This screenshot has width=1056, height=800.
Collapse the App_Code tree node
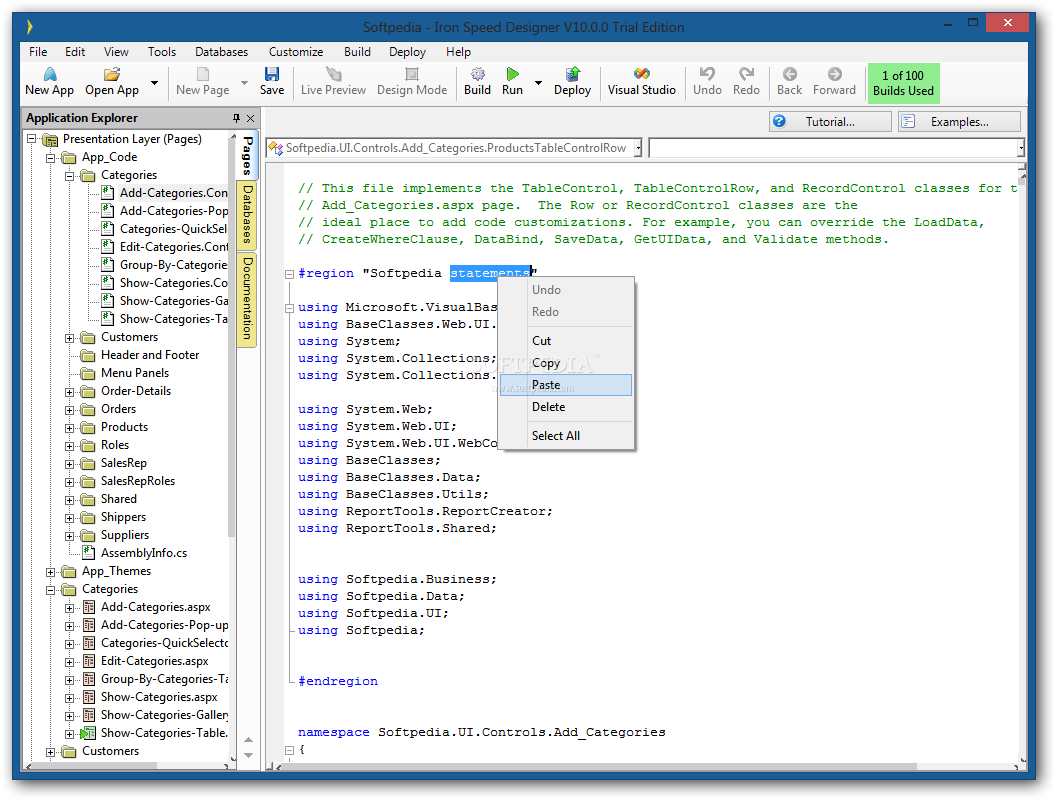tap(51, 158)
